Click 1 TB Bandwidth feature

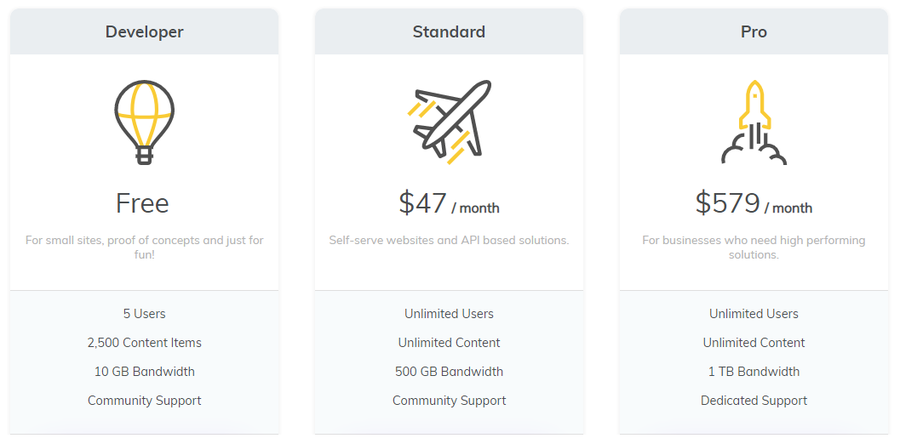(x=754, y=372)
